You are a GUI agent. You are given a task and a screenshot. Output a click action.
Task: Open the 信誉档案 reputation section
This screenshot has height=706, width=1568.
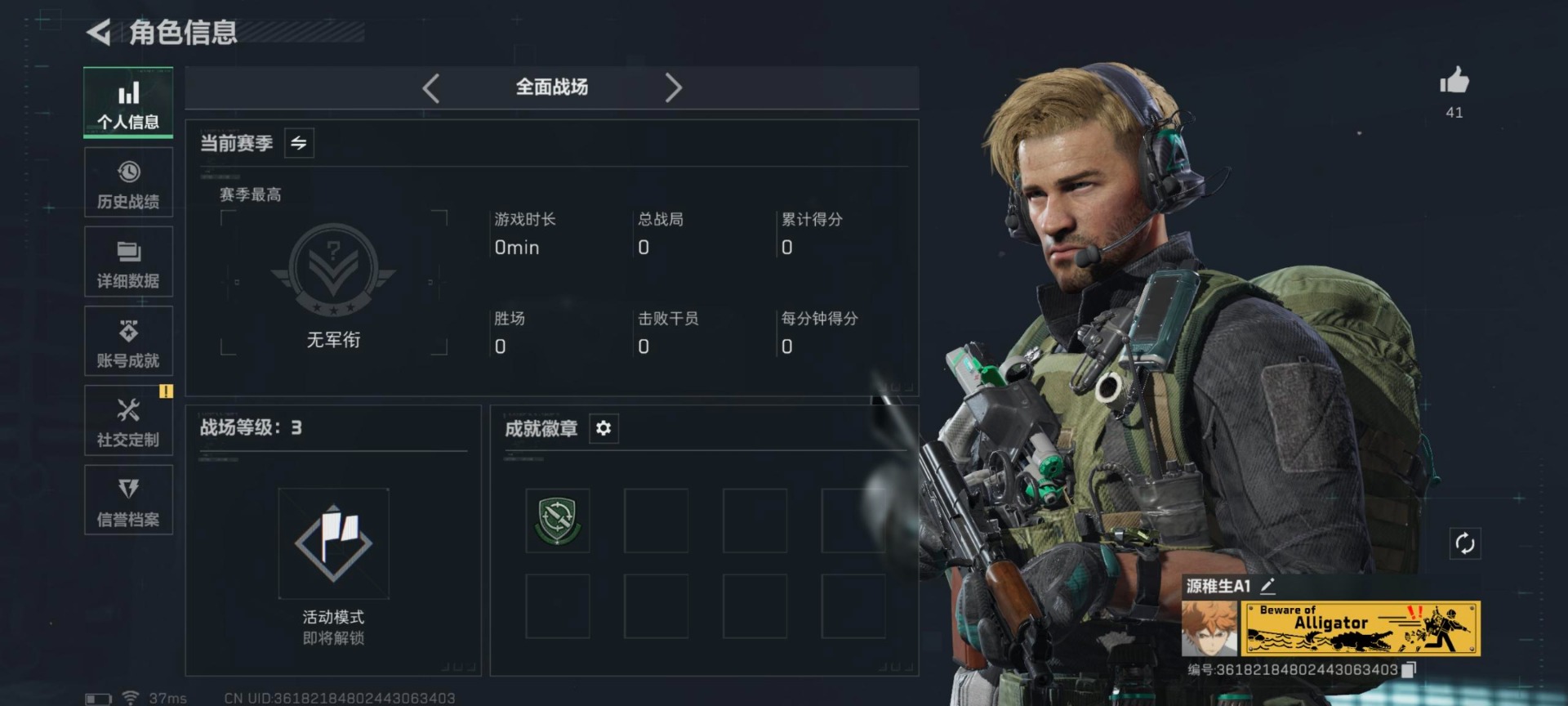pyautogui.click(x=128, y=499)
